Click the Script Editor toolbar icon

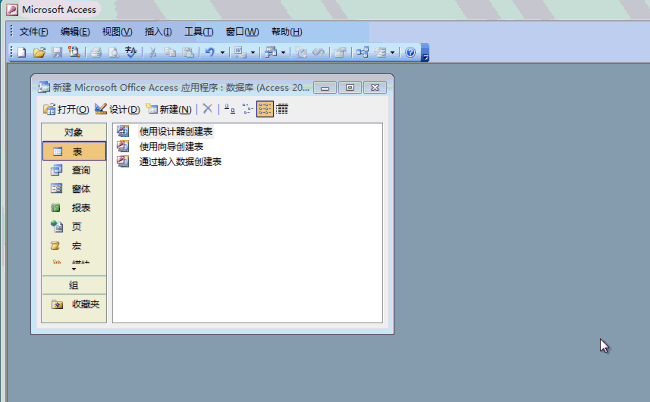319,53
